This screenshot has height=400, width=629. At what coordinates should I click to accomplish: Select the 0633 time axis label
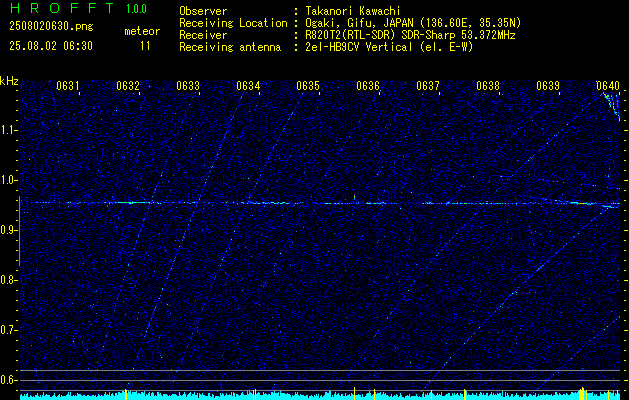click(x=188, y=86)
